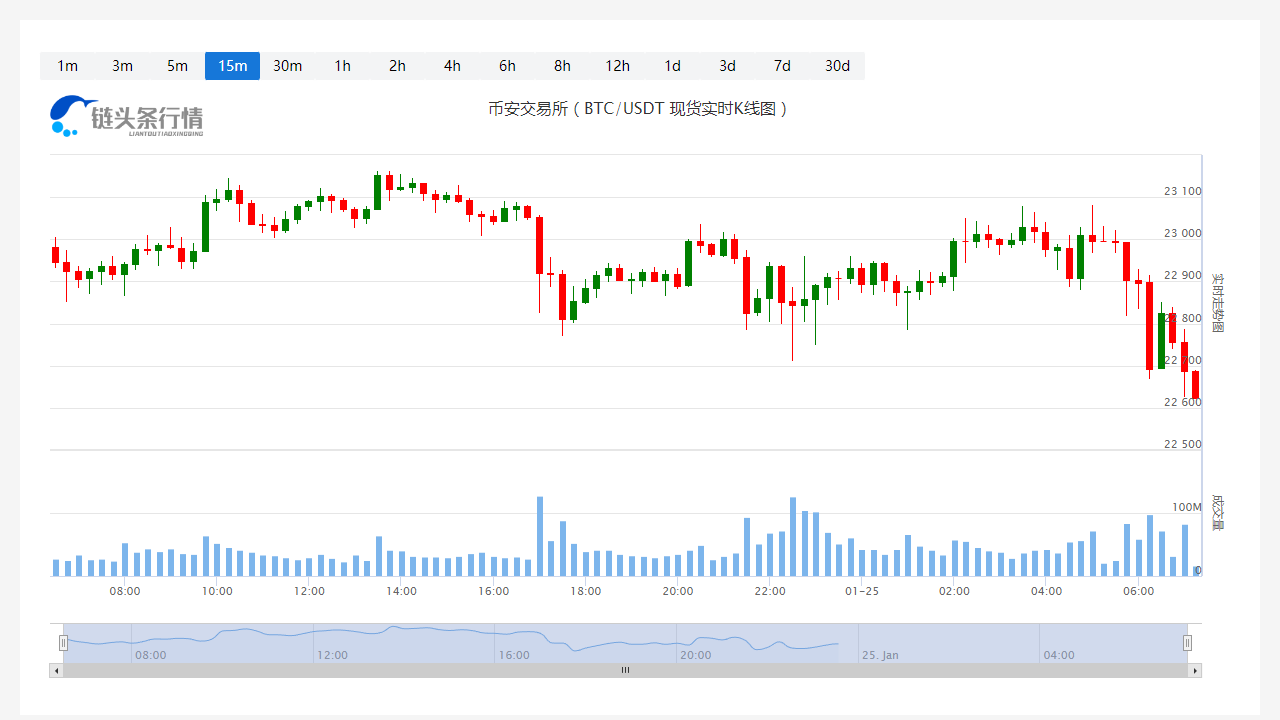The image size is (1280, 720).
Task: Click the tallest volume bar near 17:00
Action: [x=540, y=536]
